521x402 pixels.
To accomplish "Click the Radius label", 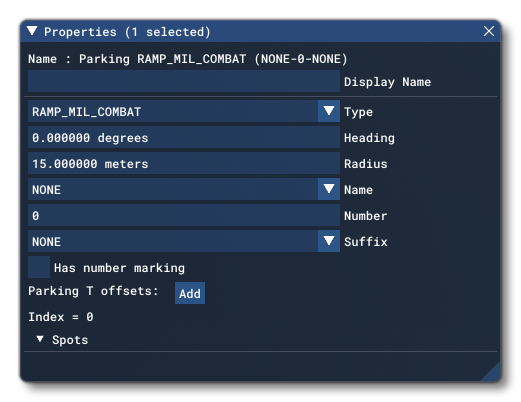I will (x=366, y=164).
